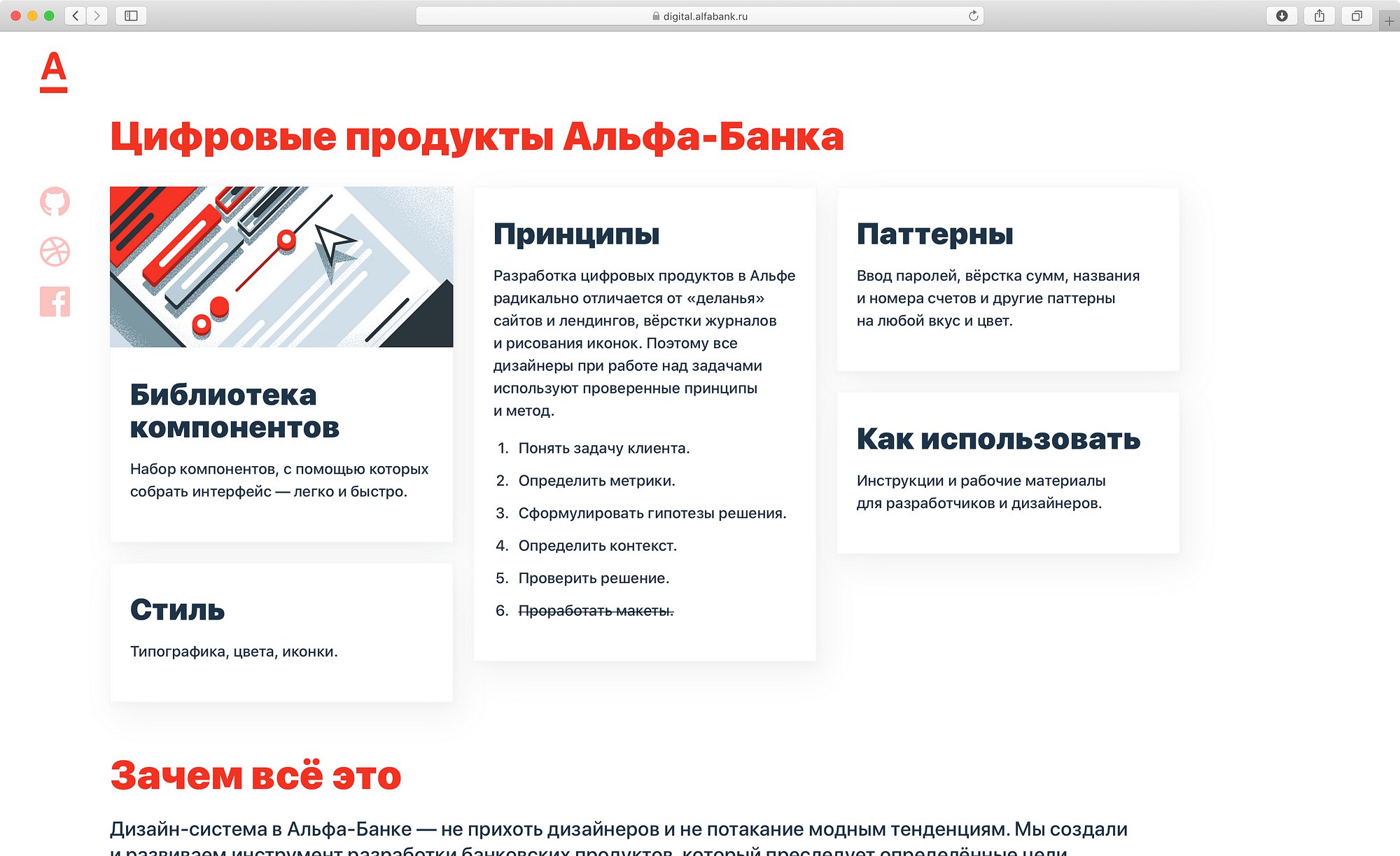
Task: Click the lock icon in the address bar
Action: [x=656, y=16]
